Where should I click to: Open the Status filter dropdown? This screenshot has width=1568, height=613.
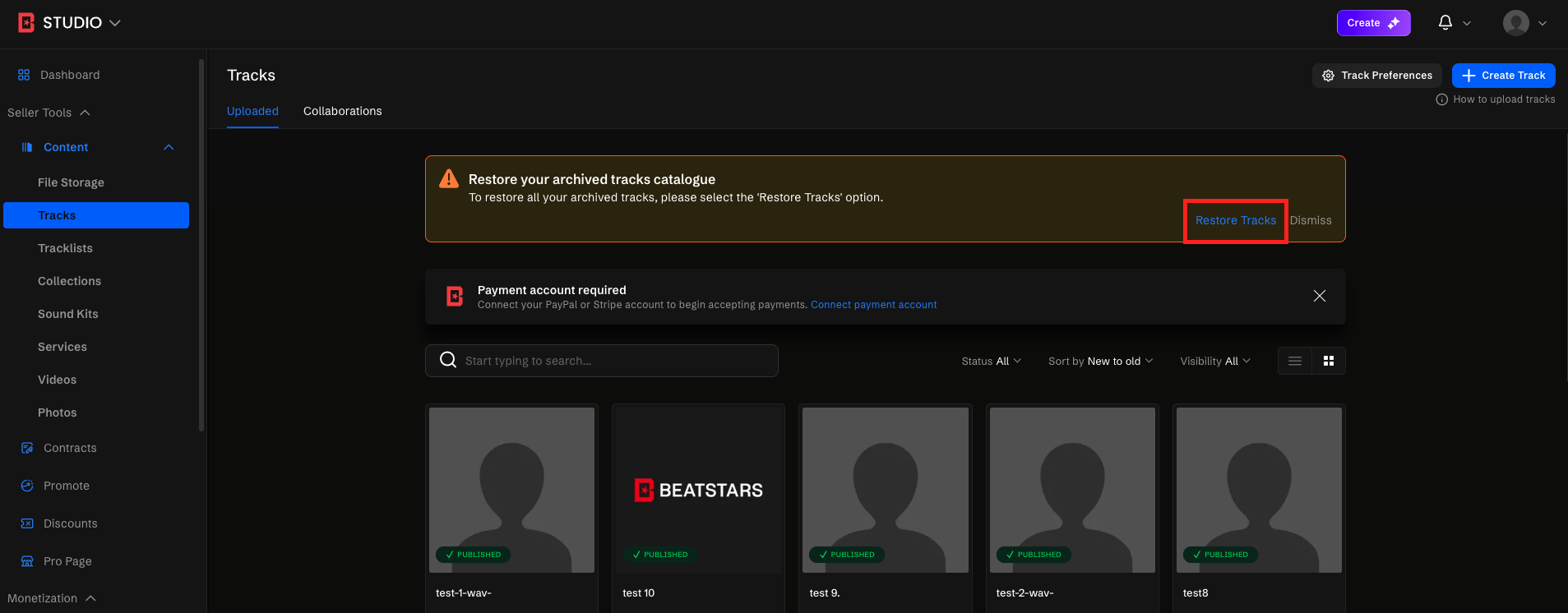tap(991, 361)
